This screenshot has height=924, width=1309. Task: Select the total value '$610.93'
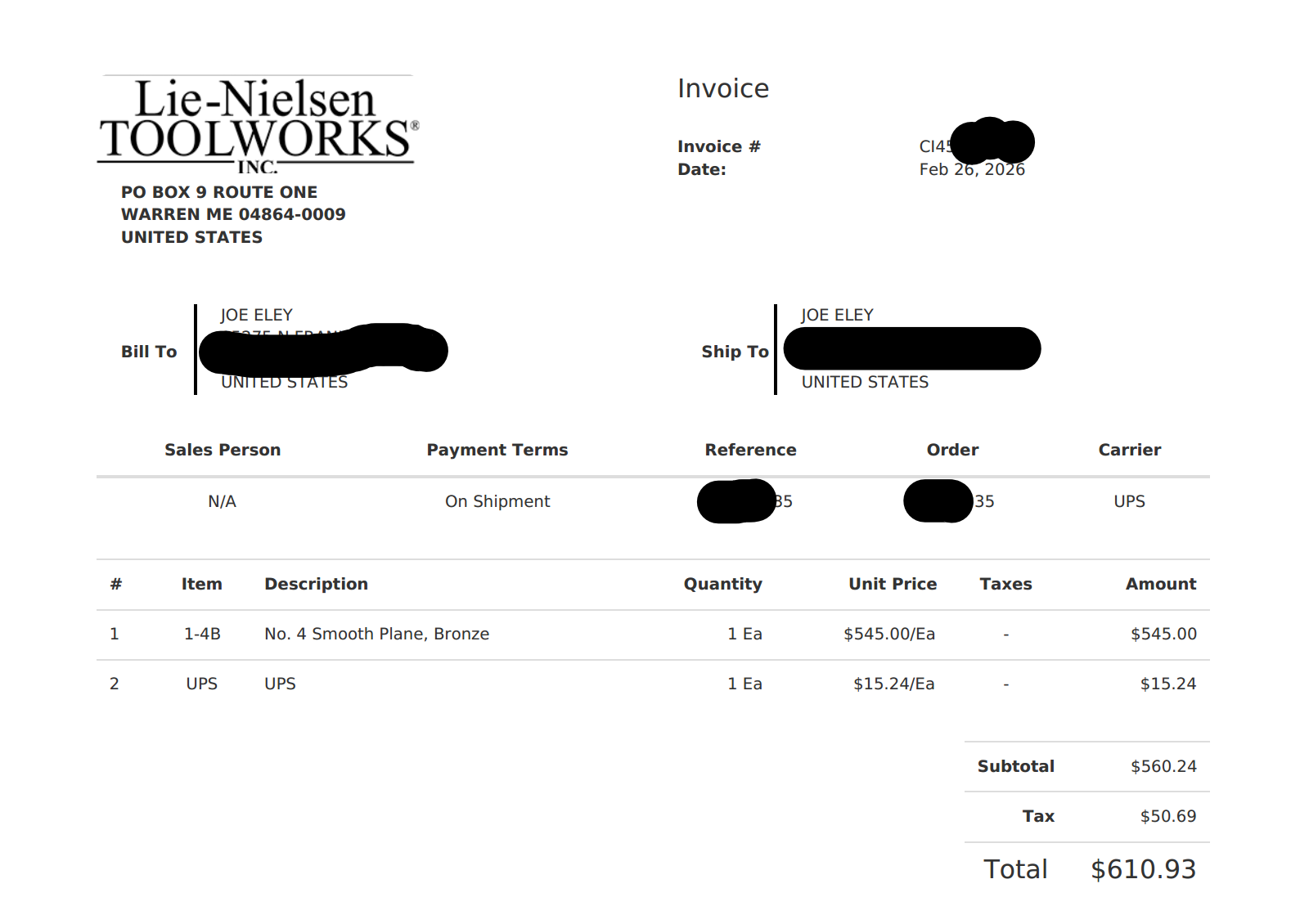click(x=1144, y=869)
